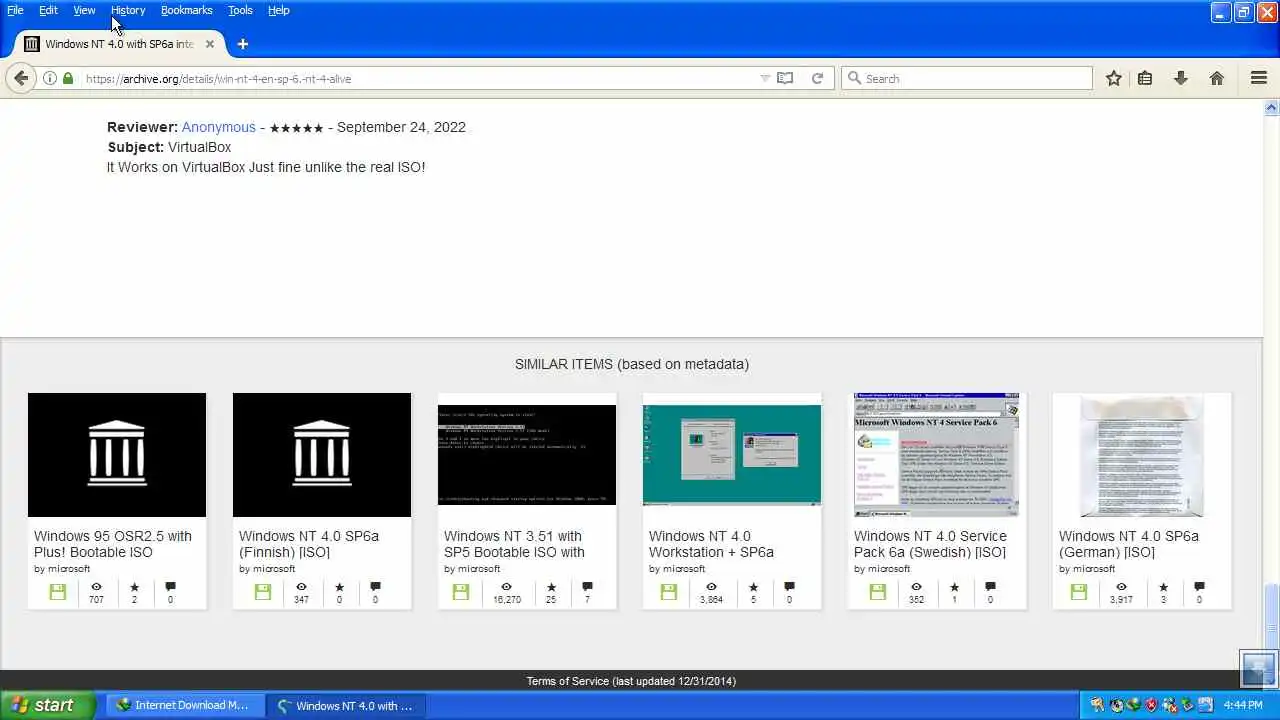
Task: Open Windows NT 4.0 SP6a Finnish thumbnail
Action: coord(322,455)
